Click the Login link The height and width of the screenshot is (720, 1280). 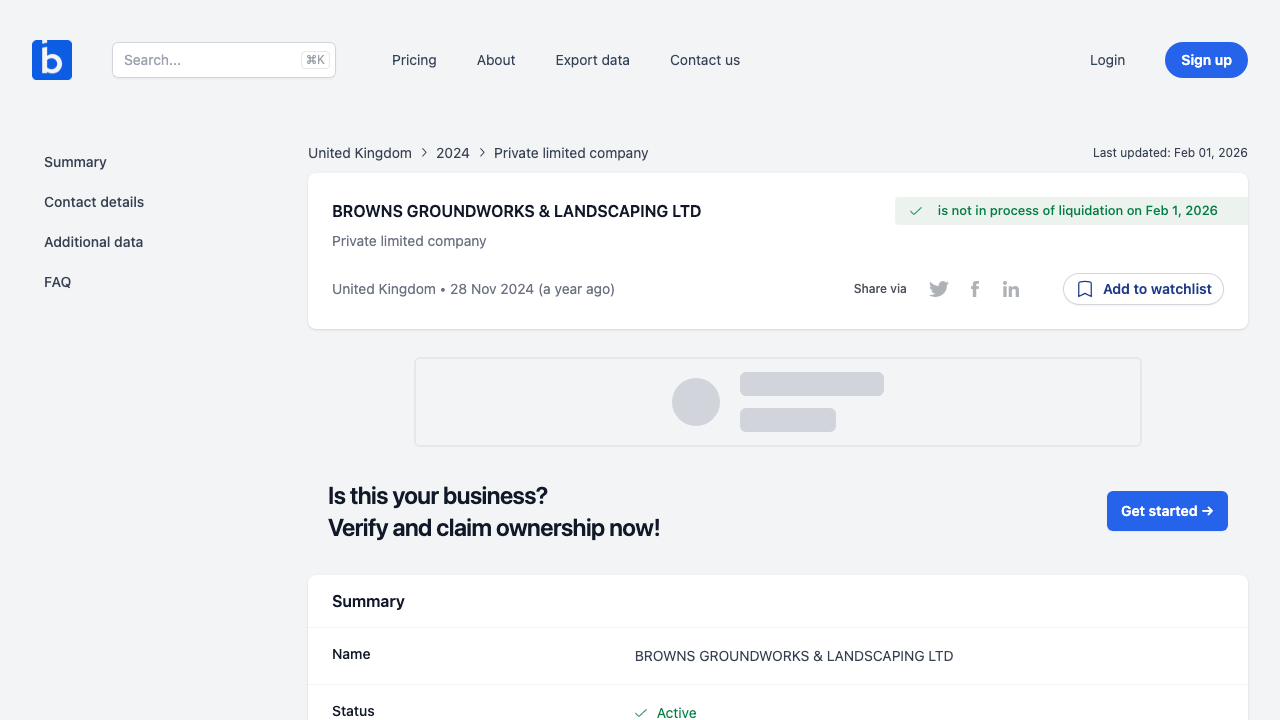click(1107, 60)
